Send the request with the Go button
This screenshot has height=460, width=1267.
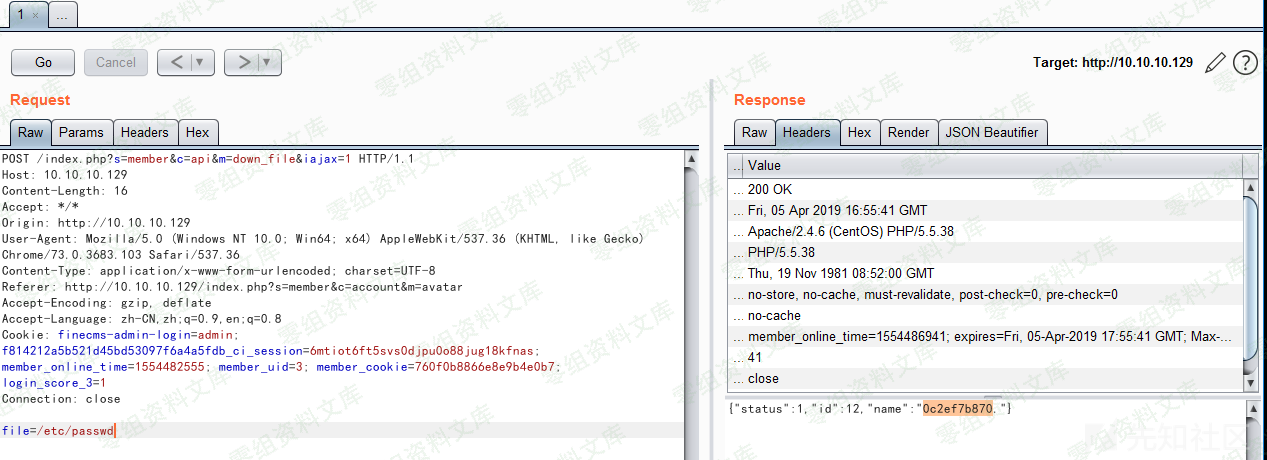[x=43, y=62]
